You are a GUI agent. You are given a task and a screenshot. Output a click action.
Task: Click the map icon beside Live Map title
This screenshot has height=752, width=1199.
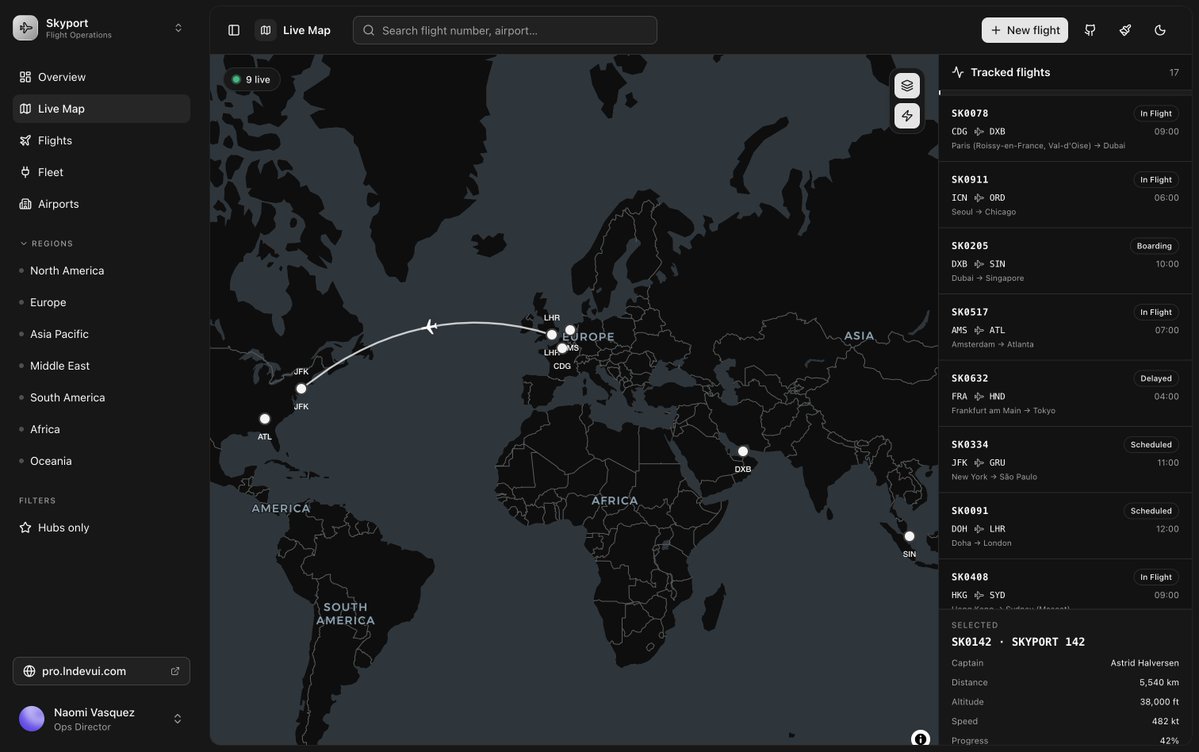click(x=265, y=30)
